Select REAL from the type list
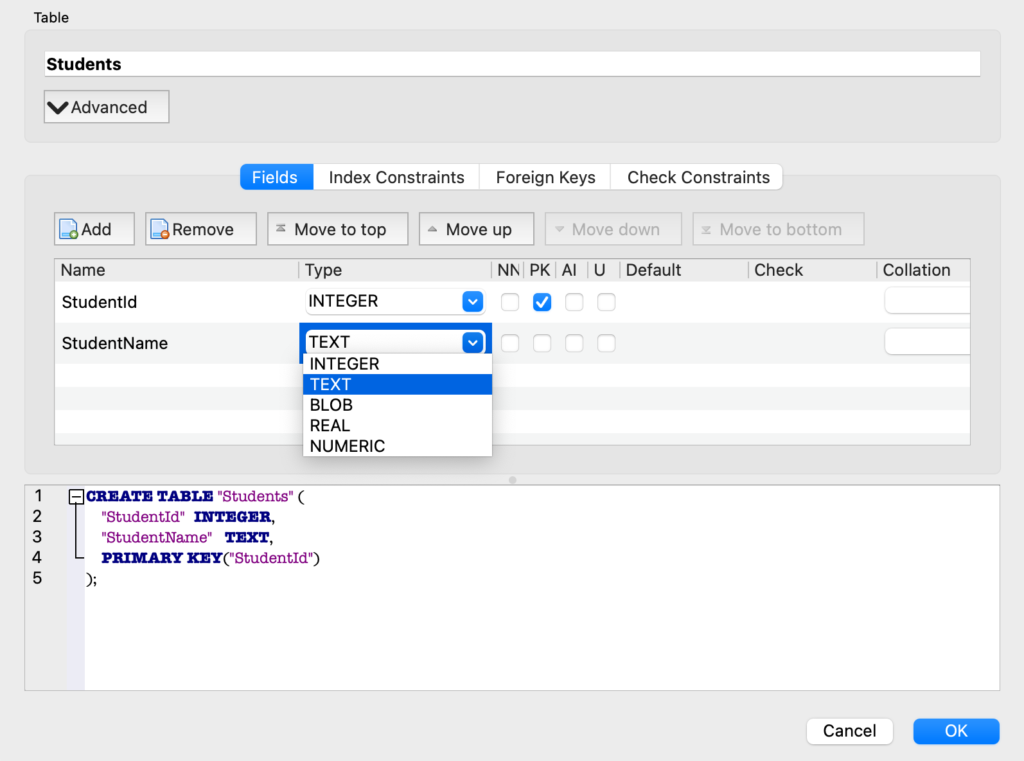This screenshot has height=761, width=1024. 330,425
